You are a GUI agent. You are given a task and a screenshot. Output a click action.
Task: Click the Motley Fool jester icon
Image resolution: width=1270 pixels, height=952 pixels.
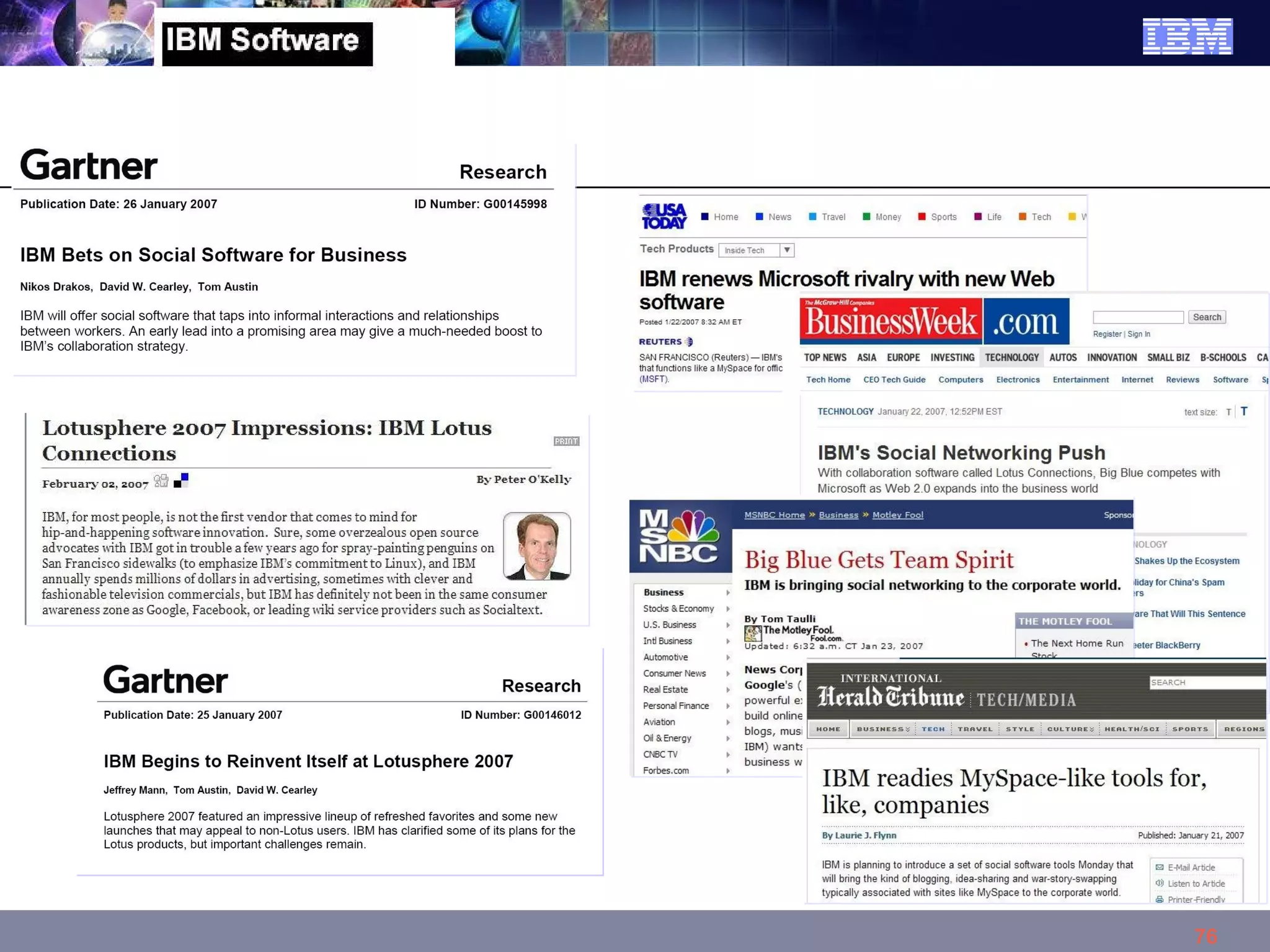(753, 633)
